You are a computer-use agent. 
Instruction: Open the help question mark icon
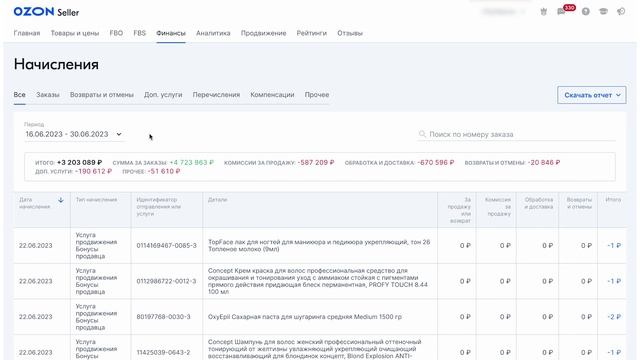click(586, 12)
